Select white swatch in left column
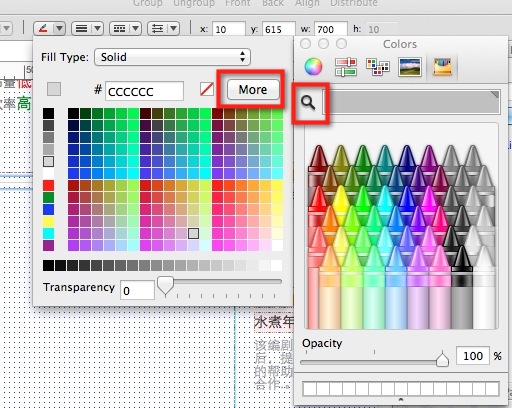Image resolution: width=512 pixels, height=408 pixels. tap(48, 173)
